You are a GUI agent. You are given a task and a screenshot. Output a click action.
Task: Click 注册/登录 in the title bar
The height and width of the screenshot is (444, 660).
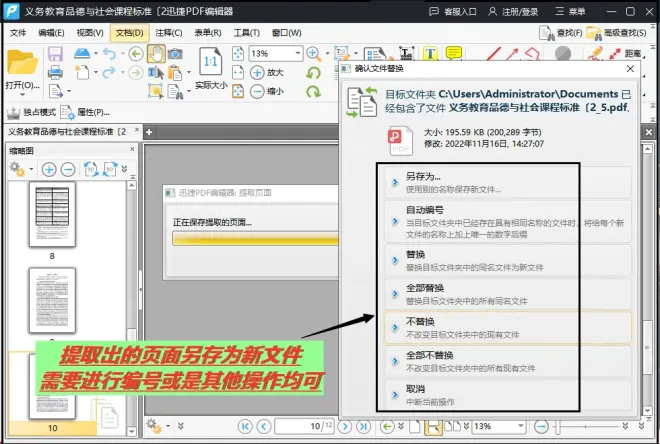[513, 11]
